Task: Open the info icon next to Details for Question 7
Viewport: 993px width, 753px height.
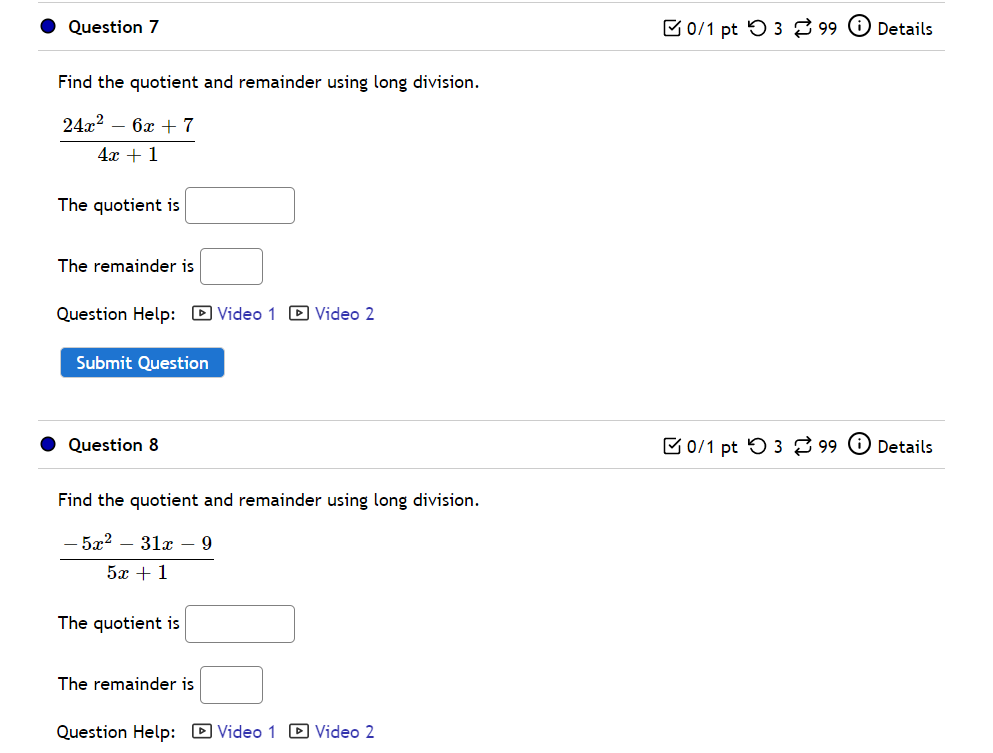Action: [x=859, y=27]
